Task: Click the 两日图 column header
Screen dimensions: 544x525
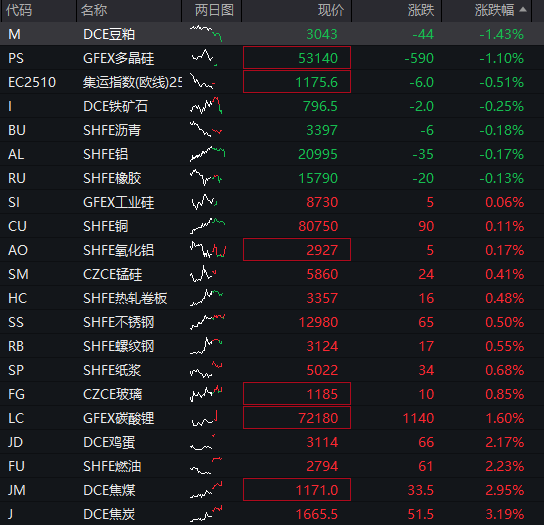Action: coord(214,10)
